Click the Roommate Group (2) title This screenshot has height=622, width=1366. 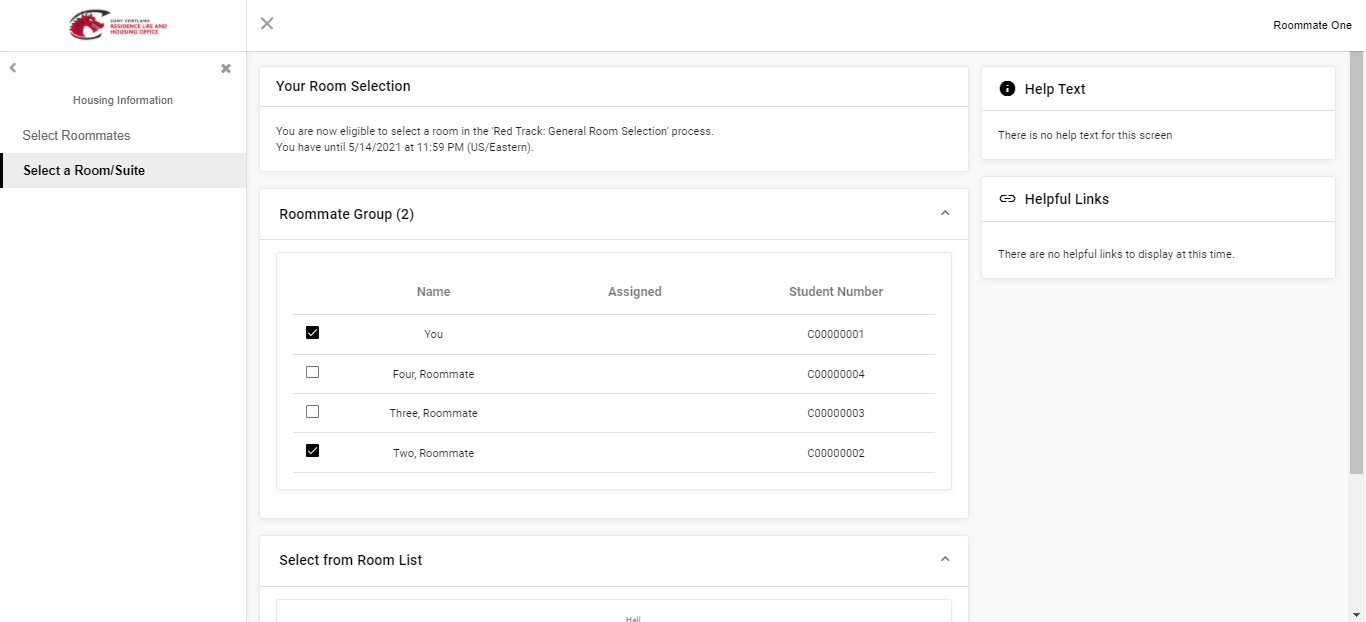pos(346,214)
